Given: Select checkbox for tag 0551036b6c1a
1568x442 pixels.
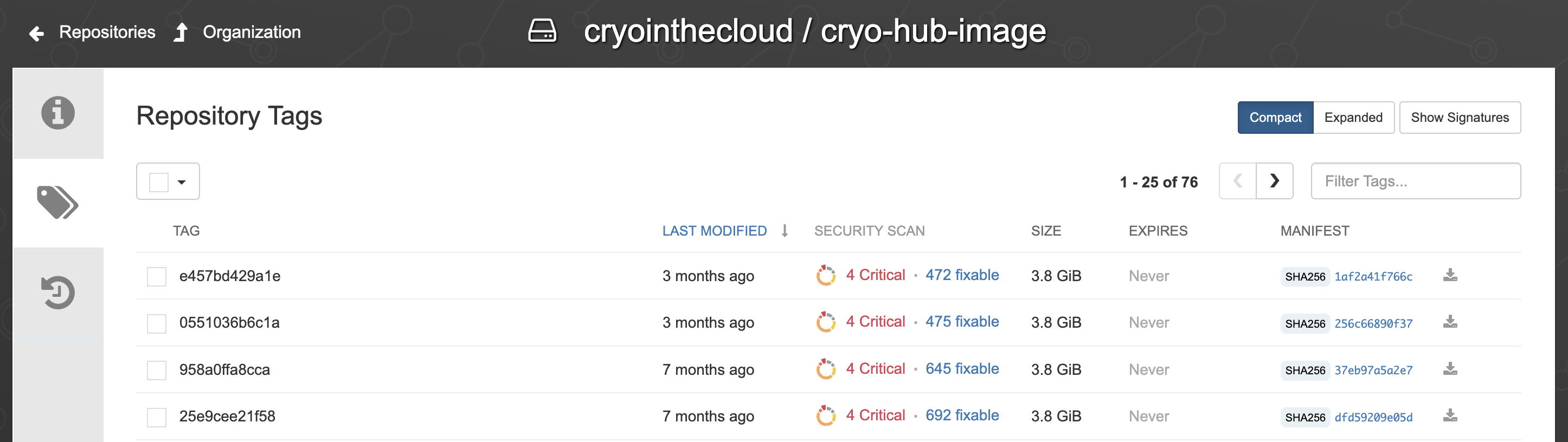Looking at the screenshot, I should 157,323.
